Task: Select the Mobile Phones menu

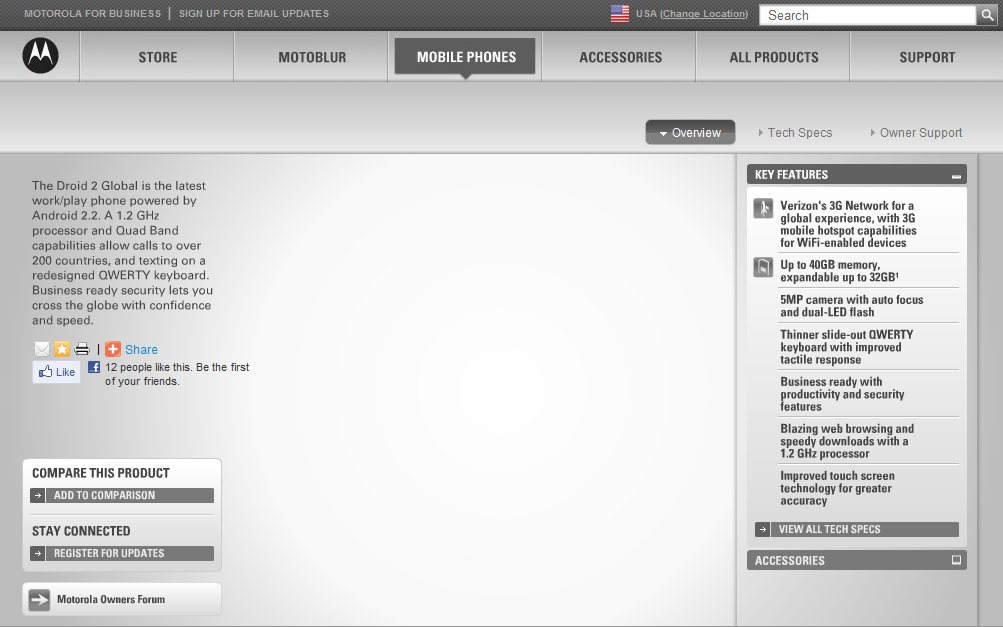Action: pyautogui.click(x=466, y=57)
